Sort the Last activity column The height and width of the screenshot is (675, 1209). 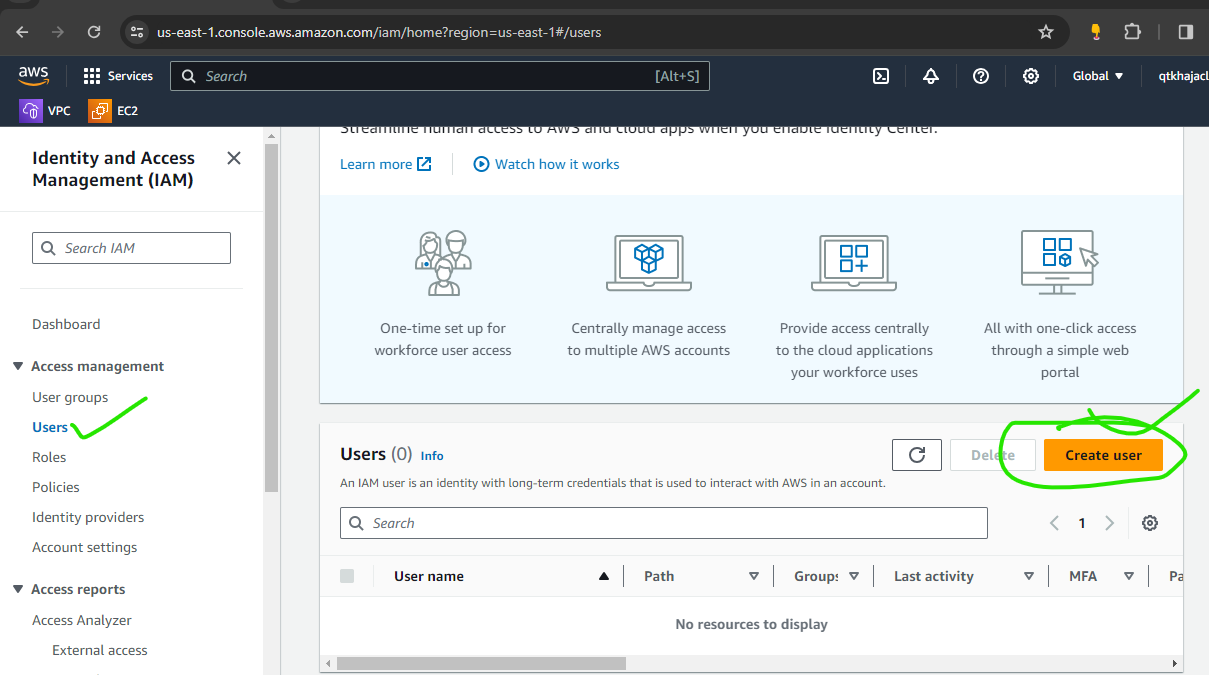1029,576
